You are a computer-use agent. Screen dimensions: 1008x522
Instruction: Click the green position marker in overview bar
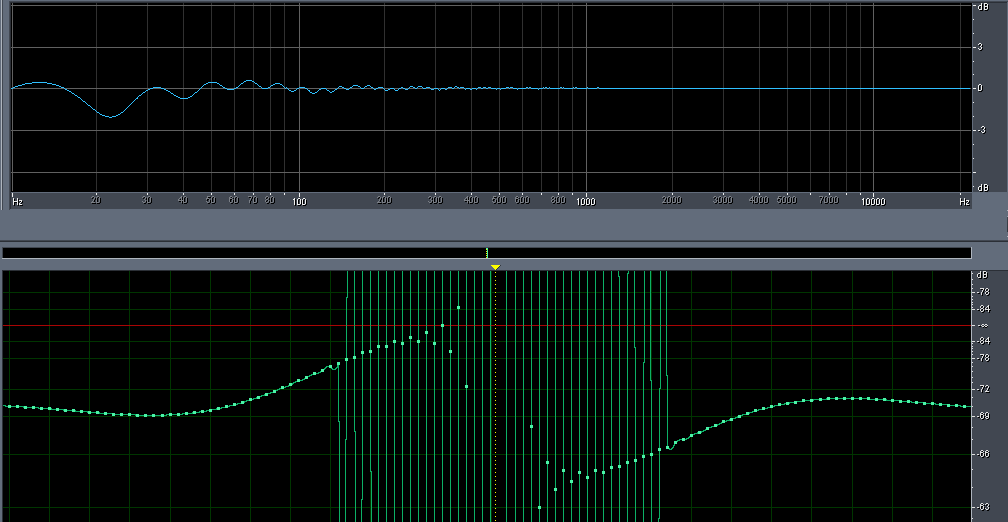[x=487, y=253]
